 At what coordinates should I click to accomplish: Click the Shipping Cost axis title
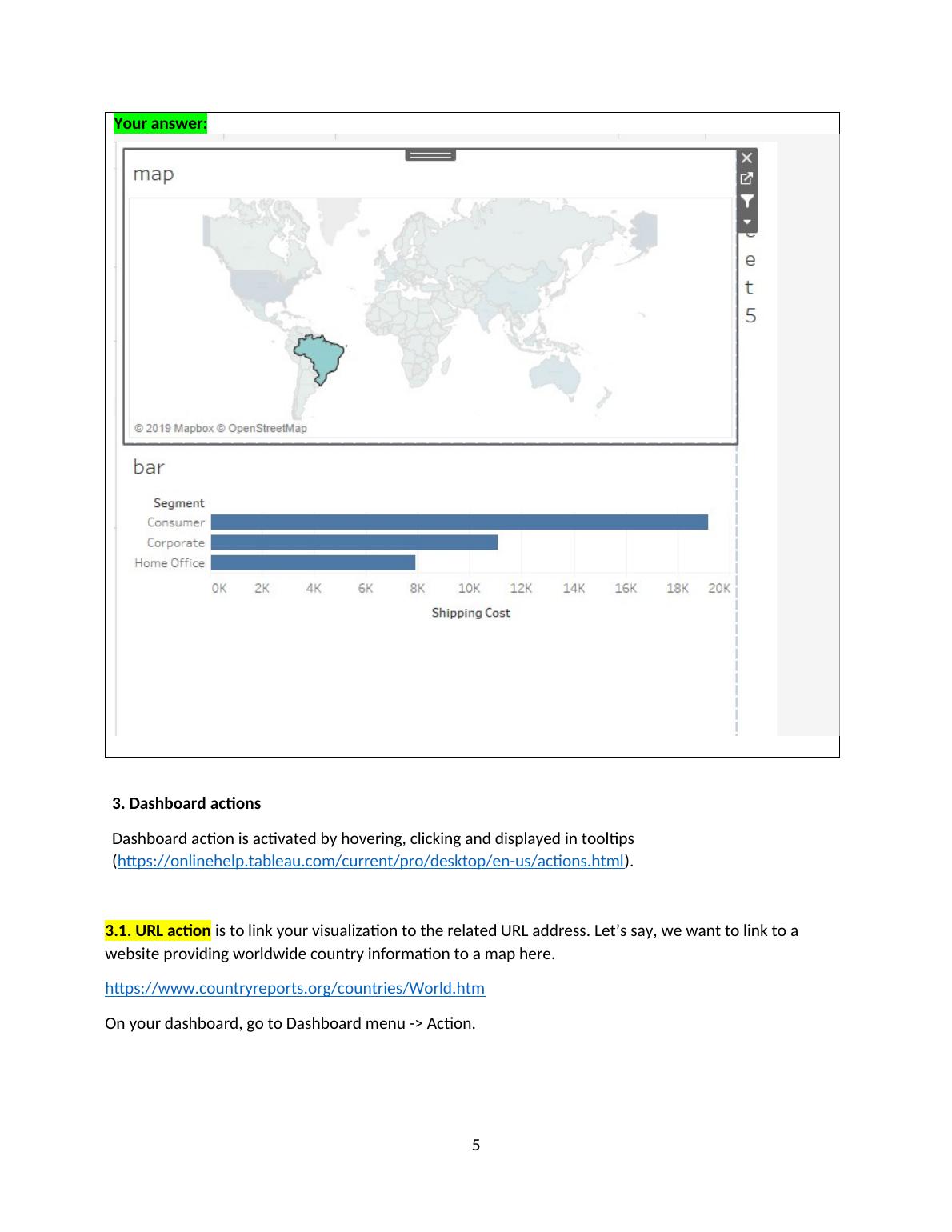[x=470, y=613]
